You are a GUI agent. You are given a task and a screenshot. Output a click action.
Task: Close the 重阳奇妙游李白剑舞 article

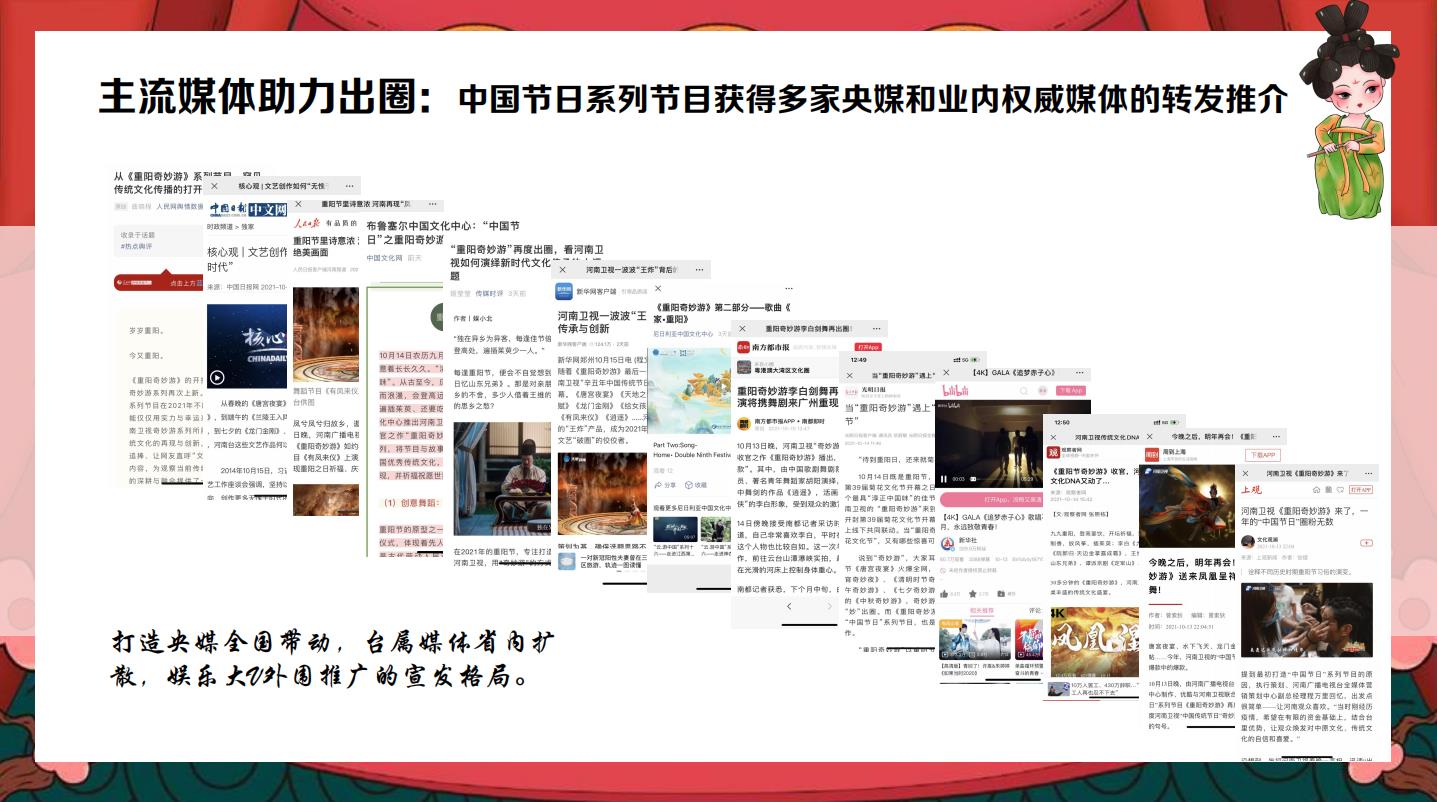click(x=744, y=328)
